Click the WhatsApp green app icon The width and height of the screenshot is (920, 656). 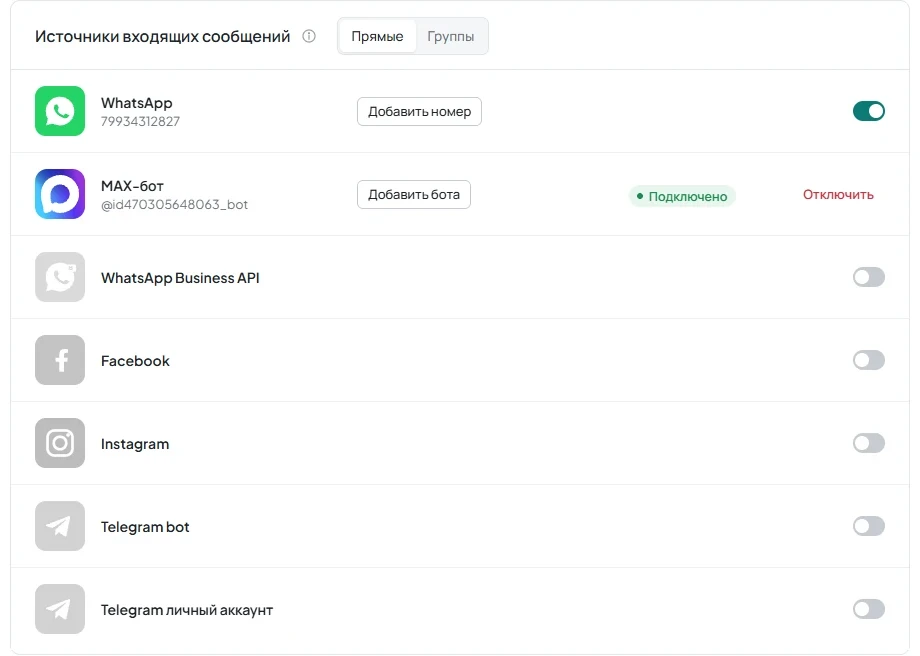click(x=60, y=111)
